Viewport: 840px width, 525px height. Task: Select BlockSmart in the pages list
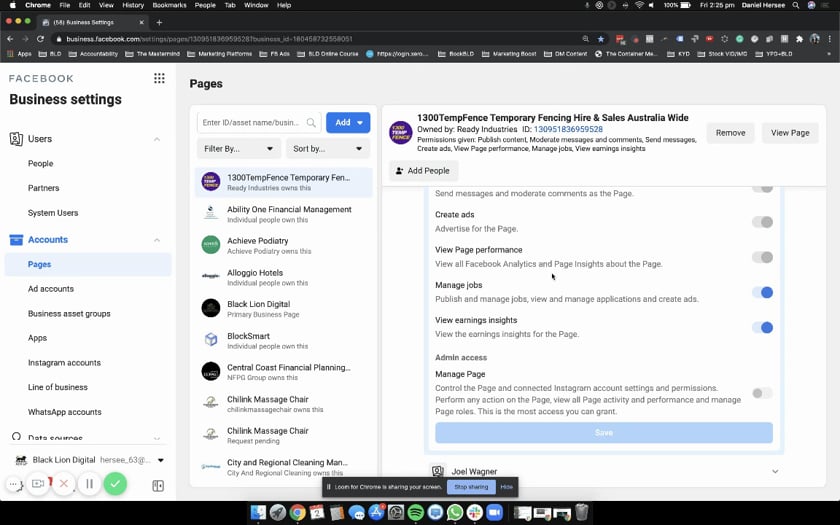[284, 341]
